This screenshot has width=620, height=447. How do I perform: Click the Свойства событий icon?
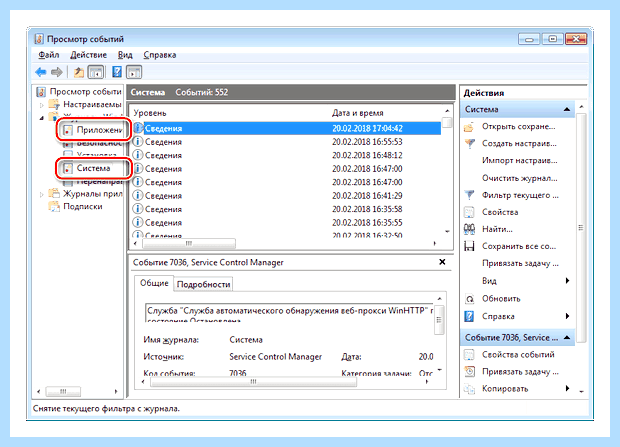click(469, 354)
